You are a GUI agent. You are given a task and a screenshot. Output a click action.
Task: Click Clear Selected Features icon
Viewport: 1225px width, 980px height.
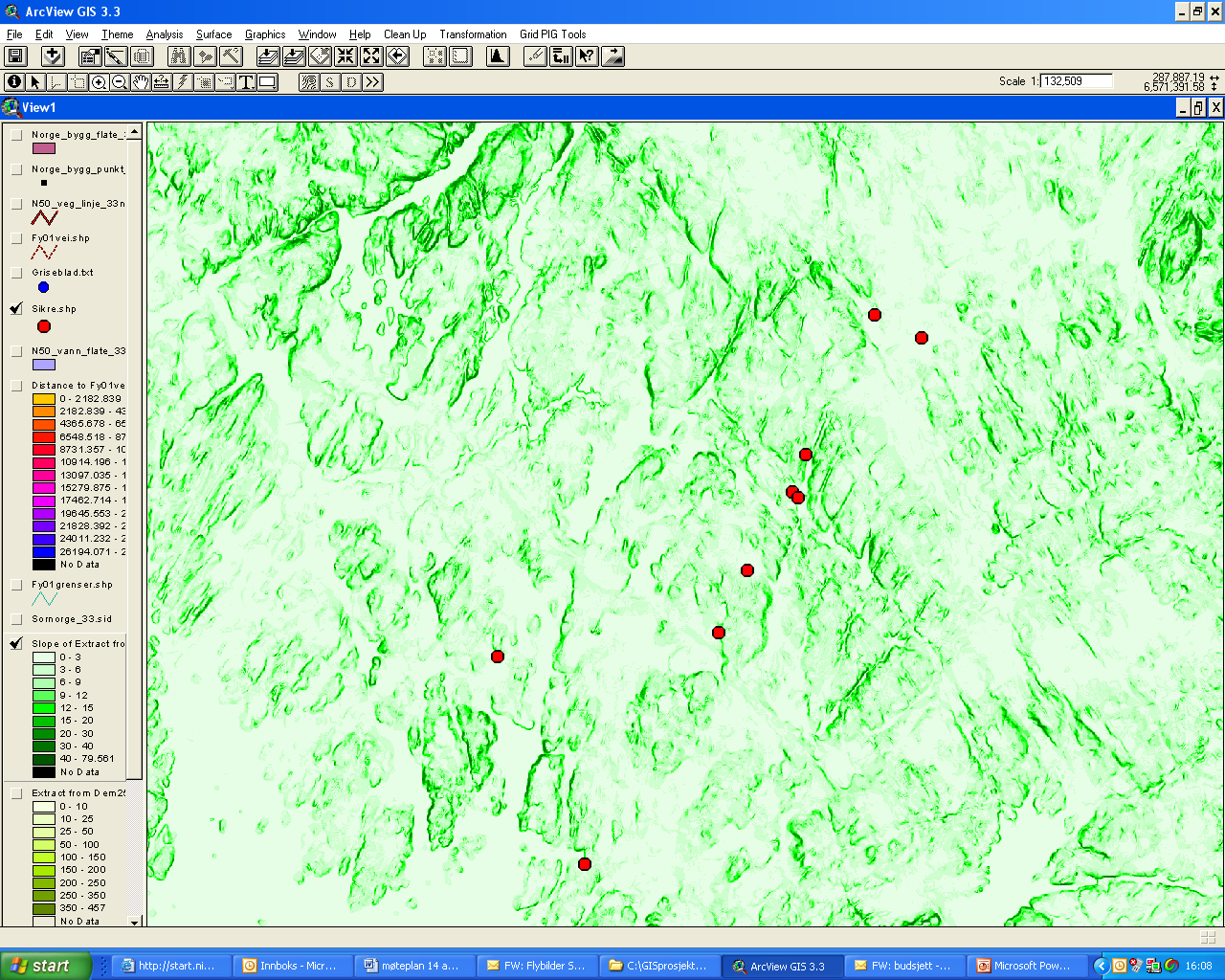460,56
